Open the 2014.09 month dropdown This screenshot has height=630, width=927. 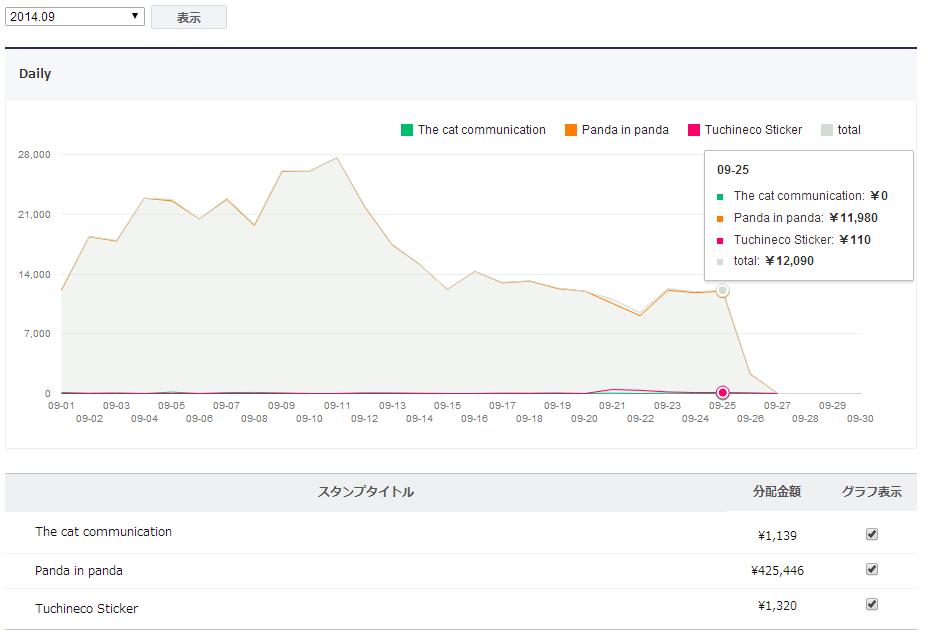tap(75, 16)
